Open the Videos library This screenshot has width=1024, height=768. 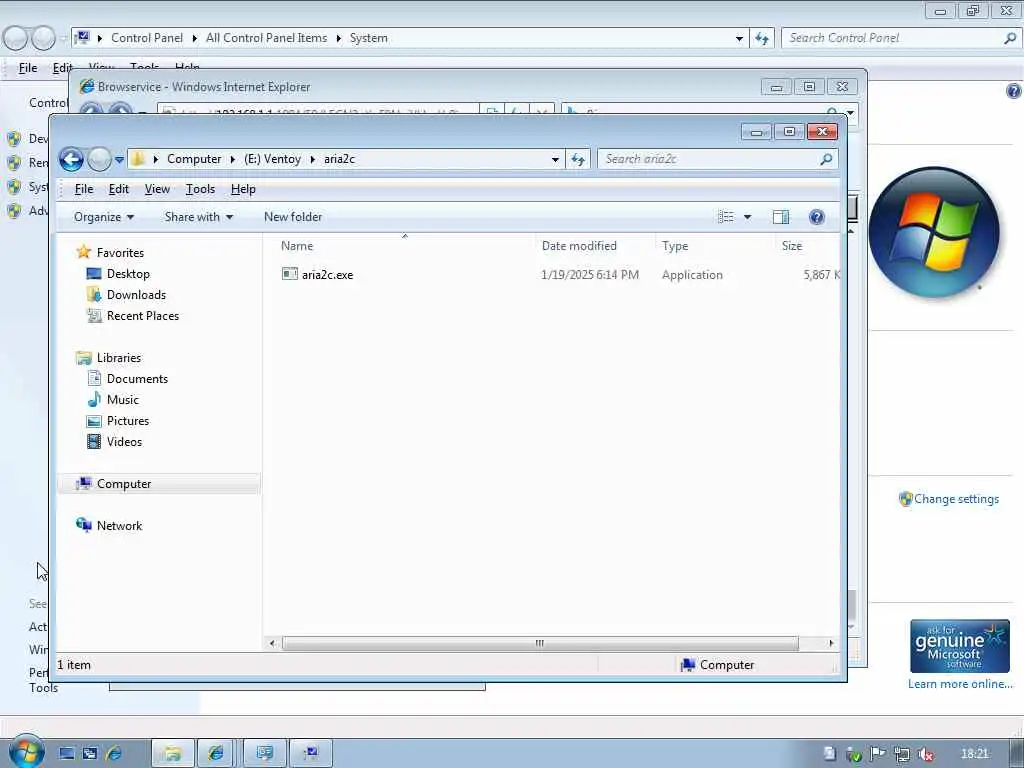pos(124,441)
